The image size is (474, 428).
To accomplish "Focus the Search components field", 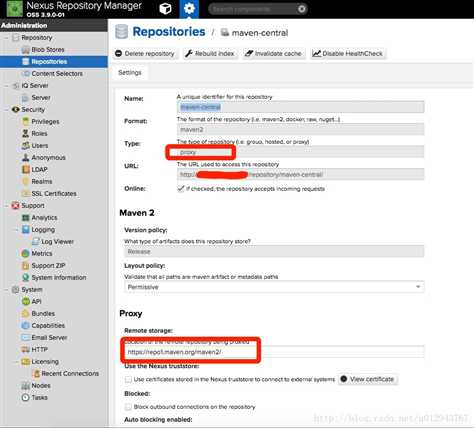I will 257,9.
